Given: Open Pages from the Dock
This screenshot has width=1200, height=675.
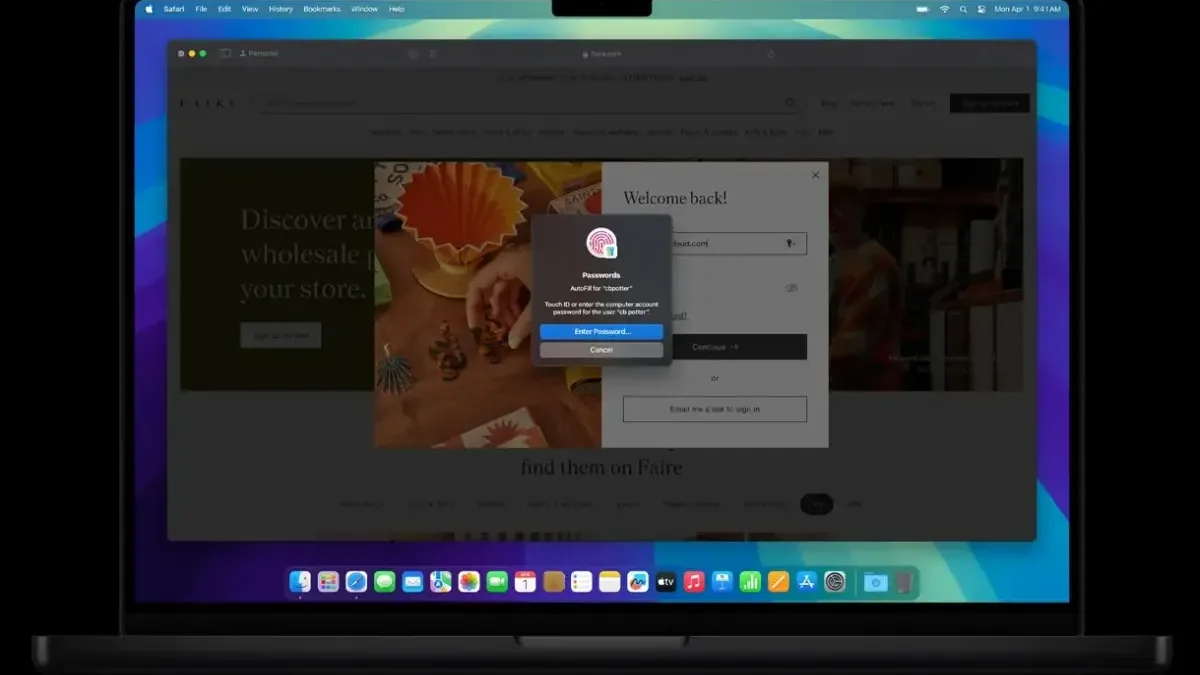Looking at the screenshot, I should pos(778,581).
